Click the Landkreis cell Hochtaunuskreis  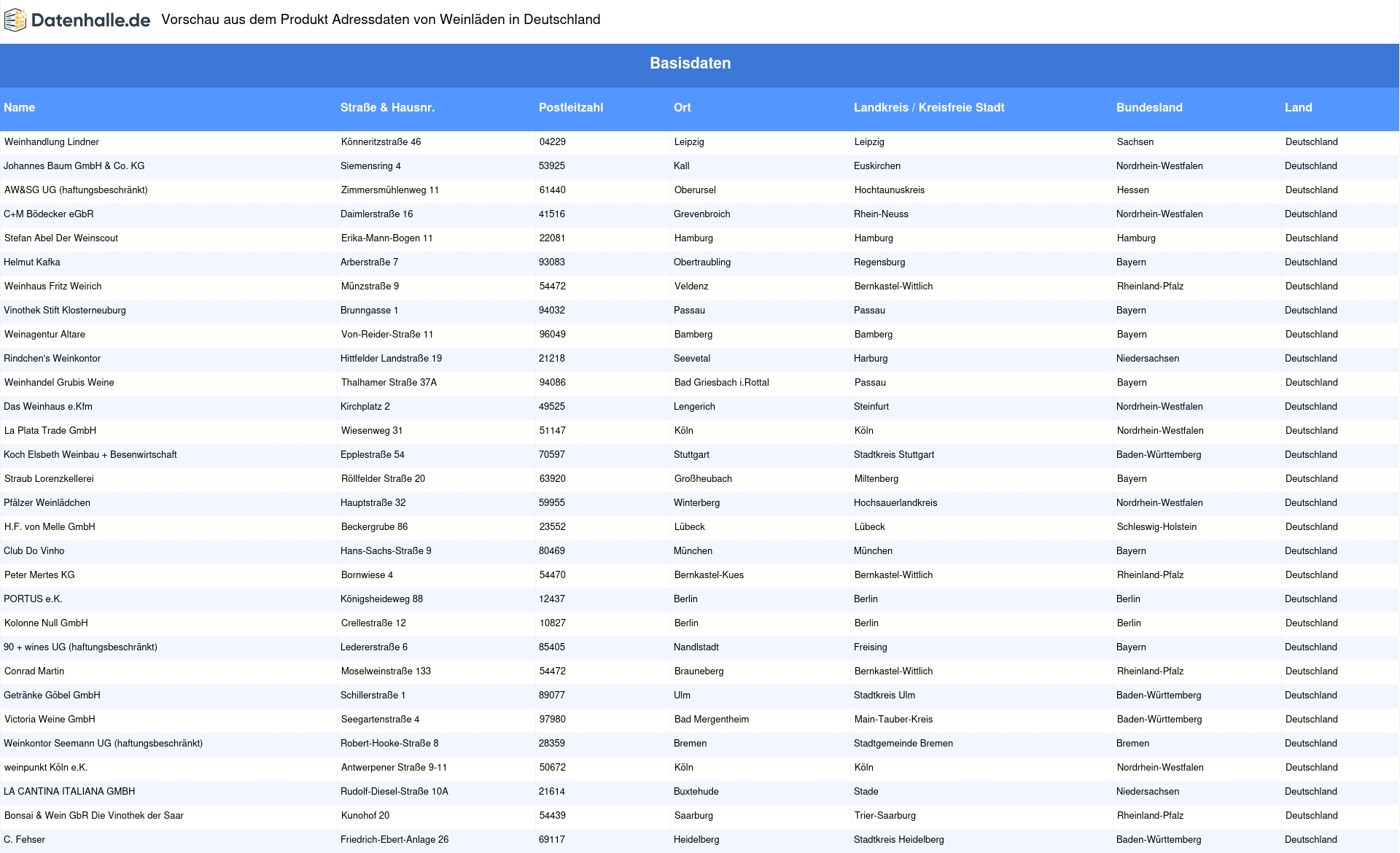click(x=890, y=190)
